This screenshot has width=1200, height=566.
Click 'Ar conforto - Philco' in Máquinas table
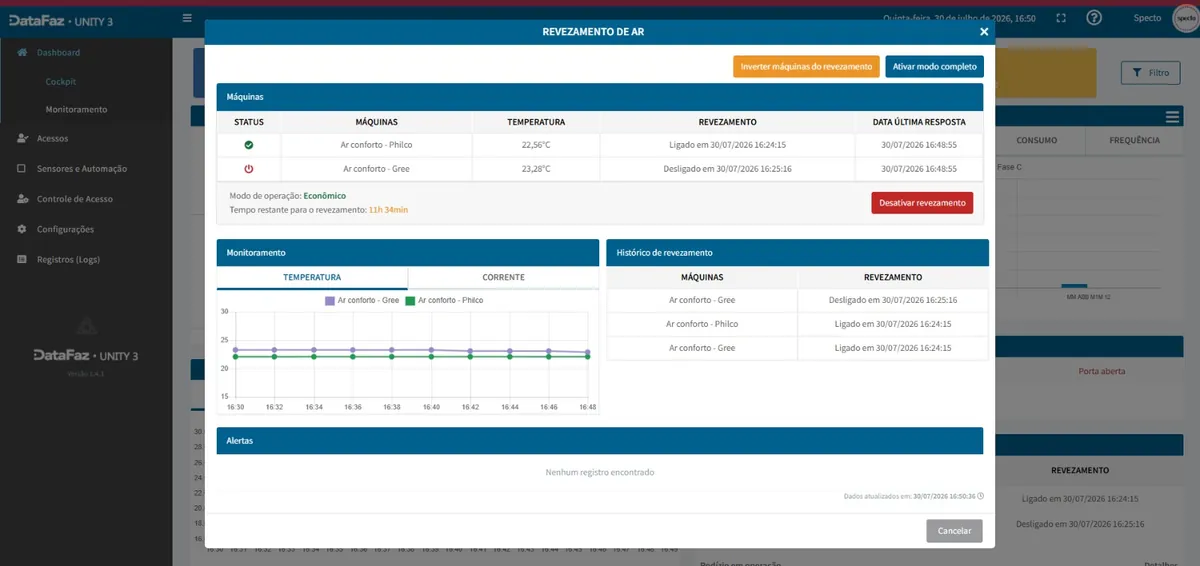click(376, 145)
